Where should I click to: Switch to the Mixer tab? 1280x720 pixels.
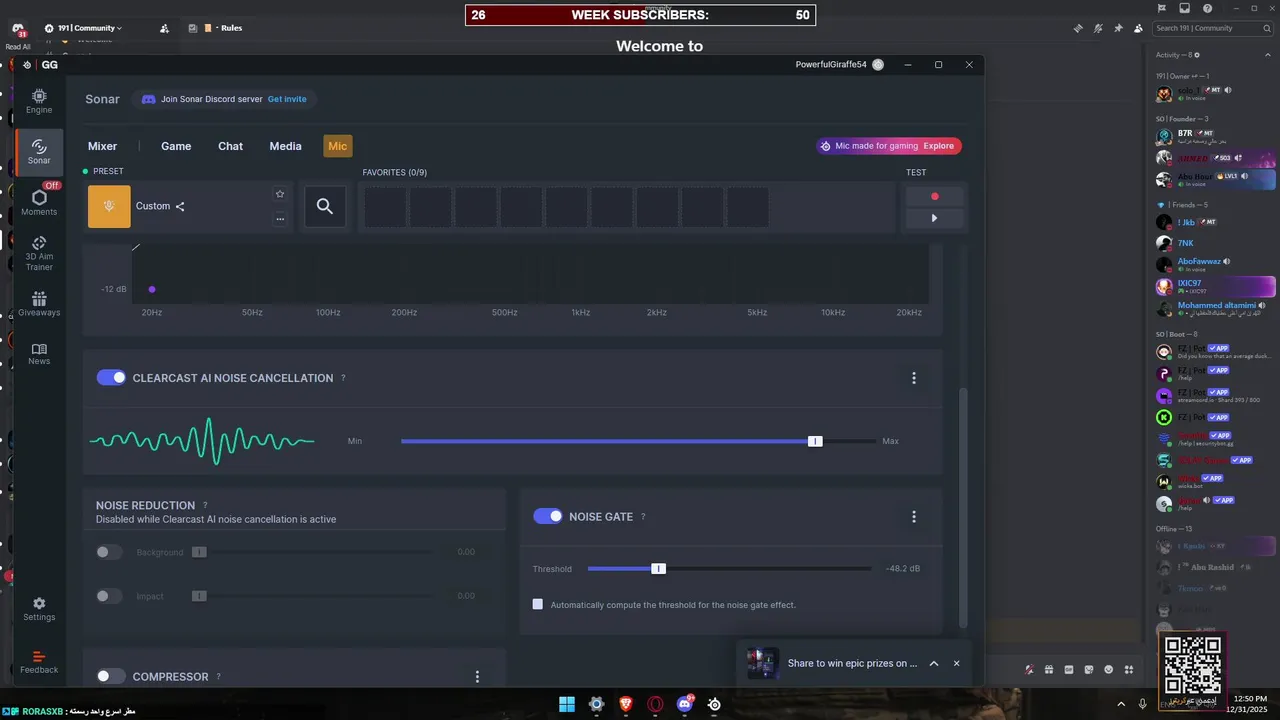(102, 146)
